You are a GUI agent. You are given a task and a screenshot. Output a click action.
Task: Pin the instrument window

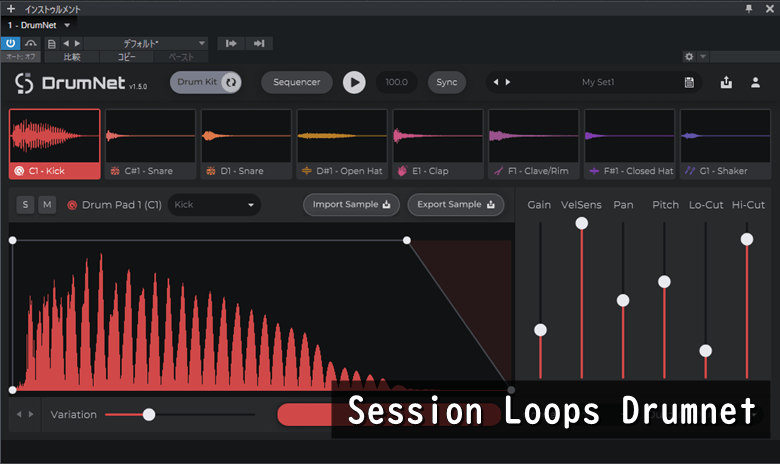(x=749, y=8)
